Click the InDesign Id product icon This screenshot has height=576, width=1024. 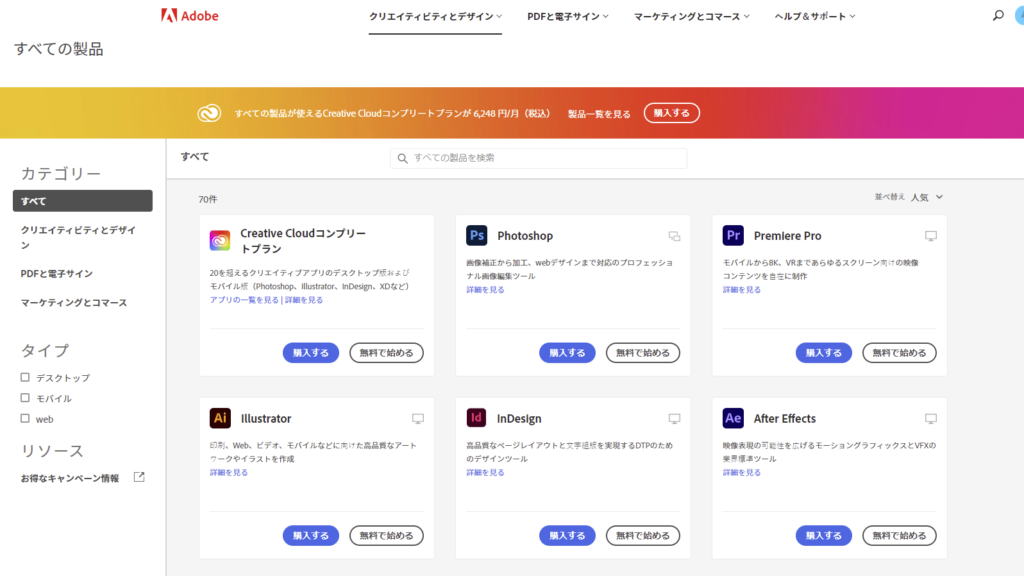[476, 418]
